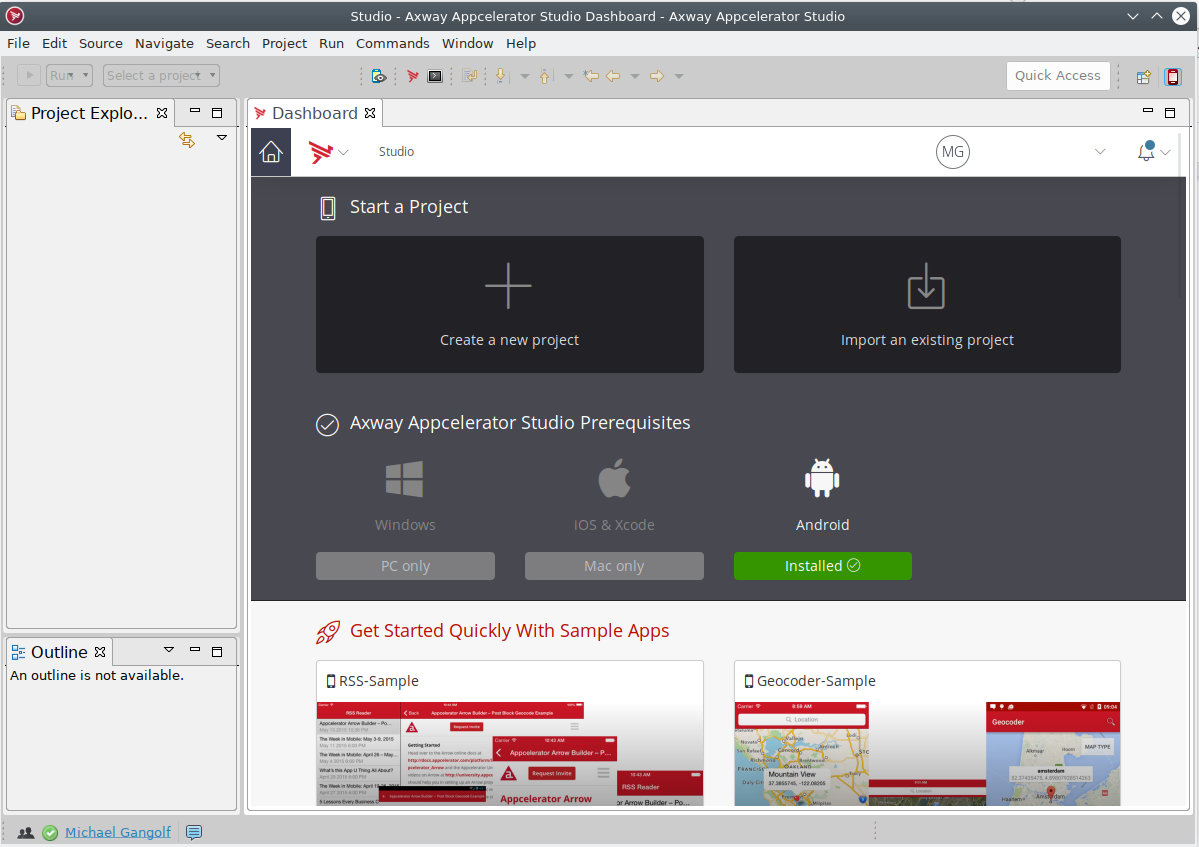
Task: Click the dashboard Home icon
Action: click(271, 152)
